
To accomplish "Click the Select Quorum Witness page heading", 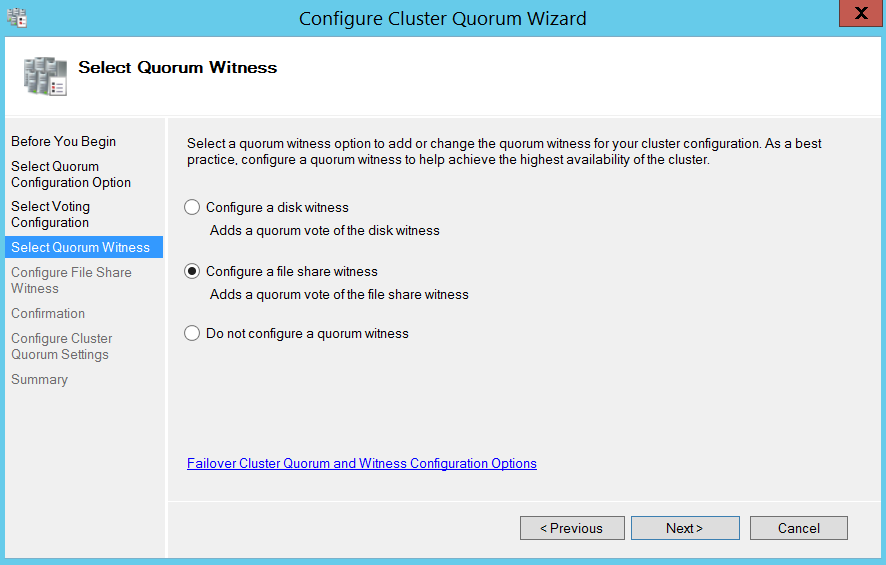I will coord(177,68).
